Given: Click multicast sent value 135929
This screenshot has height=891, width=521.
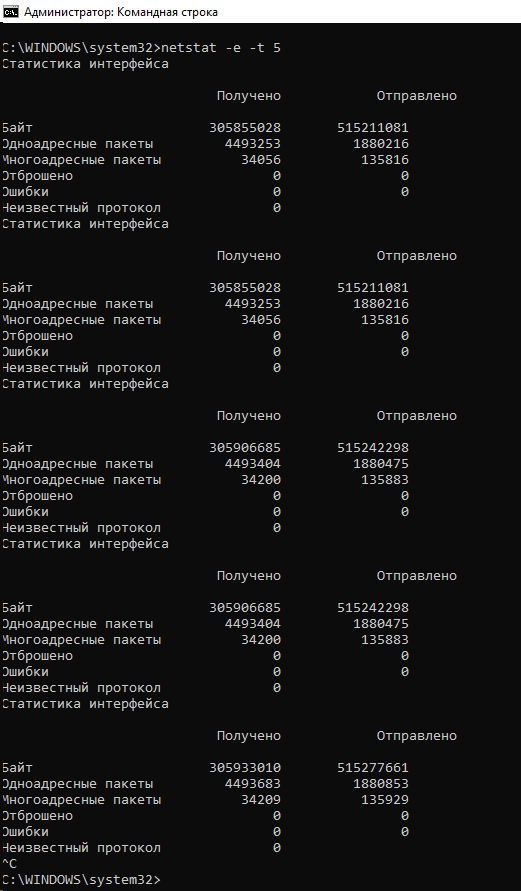Looking at the screenshot, I should pyautogui.click(x=385, y=800).
